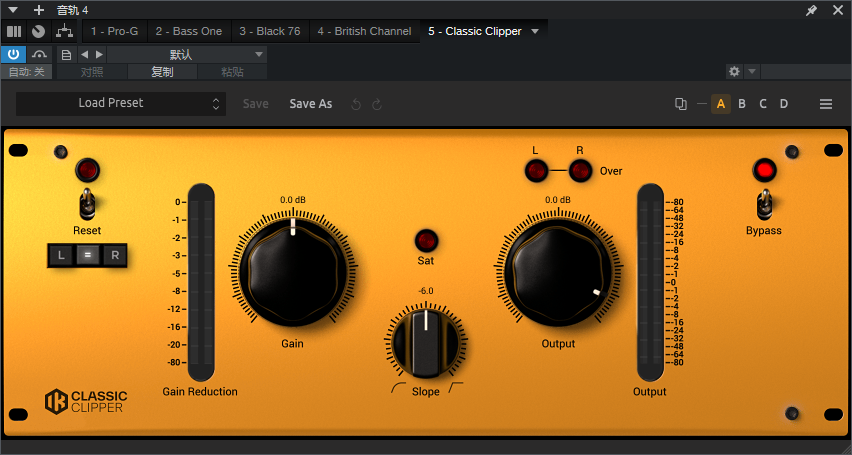Click the 粘贴 paste button

(232, 72)
